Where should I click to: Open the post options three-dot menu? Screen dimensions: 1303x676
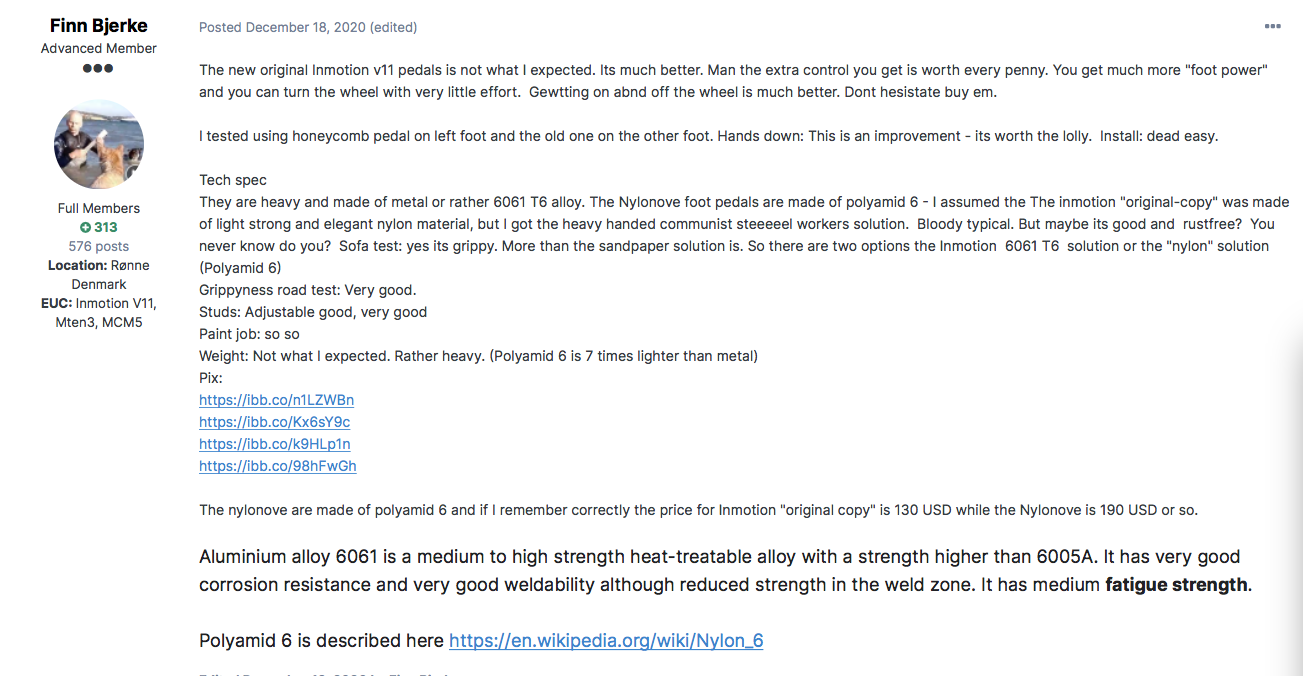pos(1272,27)
